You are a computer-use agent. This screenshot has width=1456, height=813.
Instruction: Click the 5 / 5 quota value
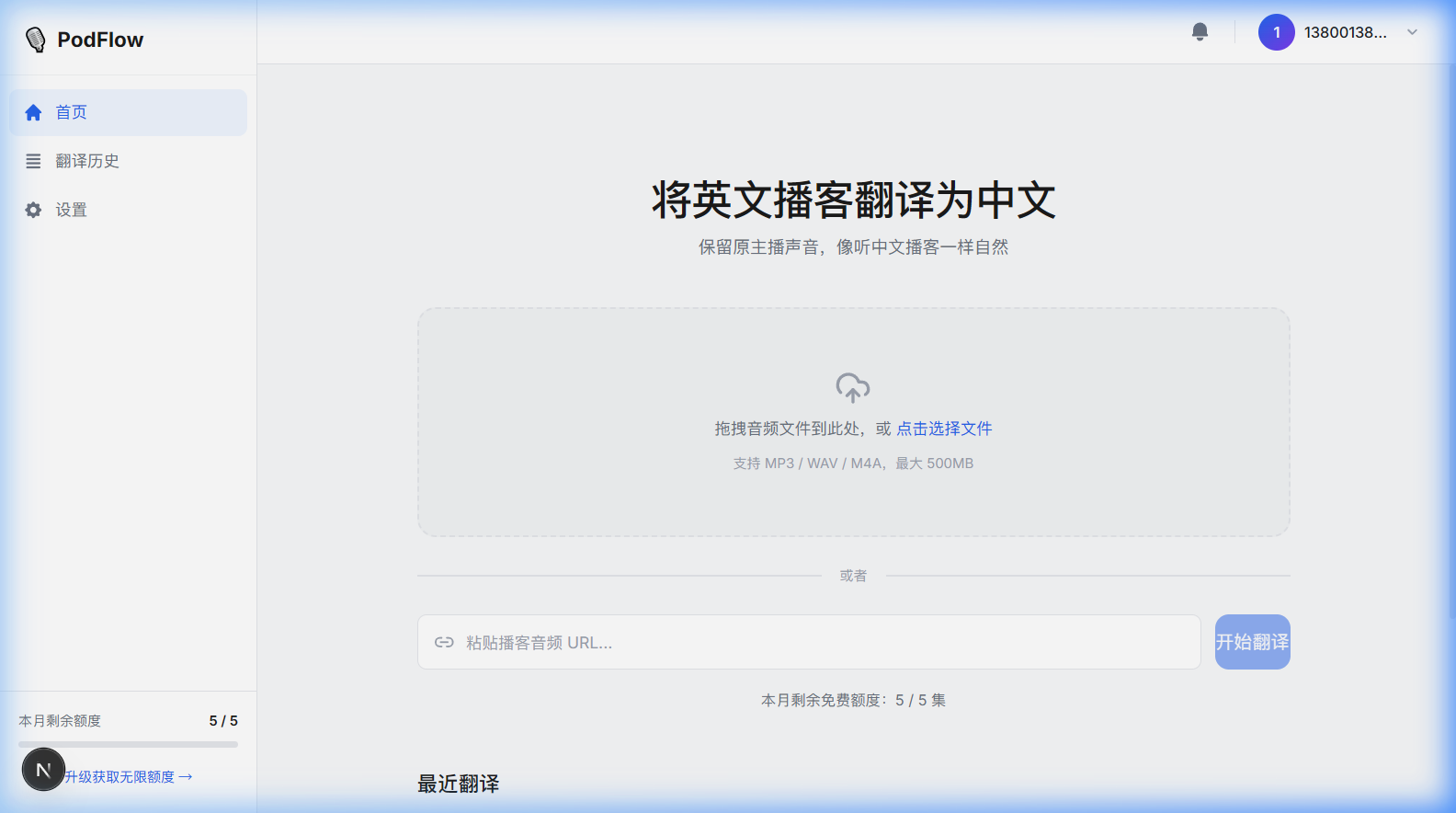(x=223, y=721)
